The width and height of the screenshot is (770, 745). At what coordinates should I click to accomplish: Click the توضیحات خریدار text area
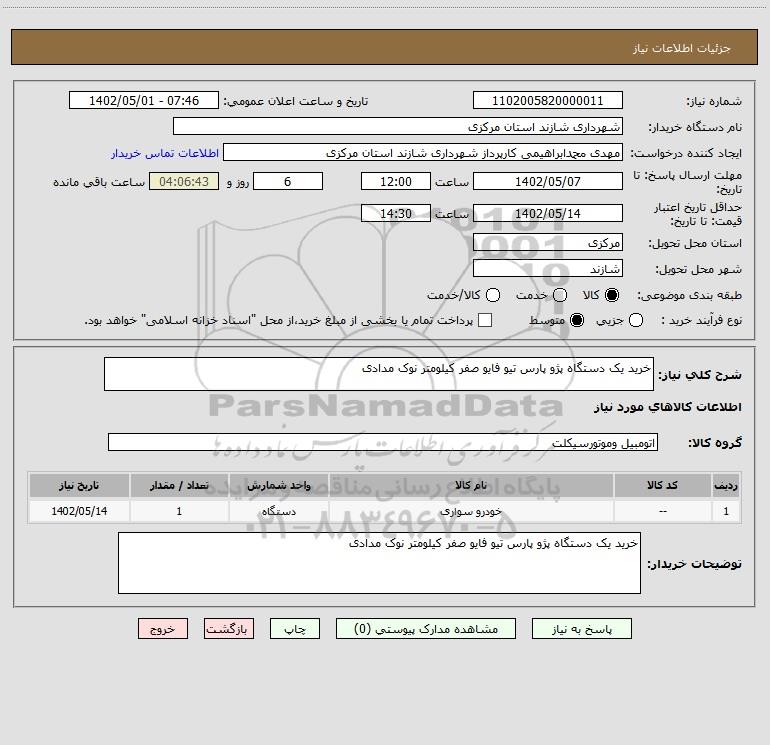point(379,563)
